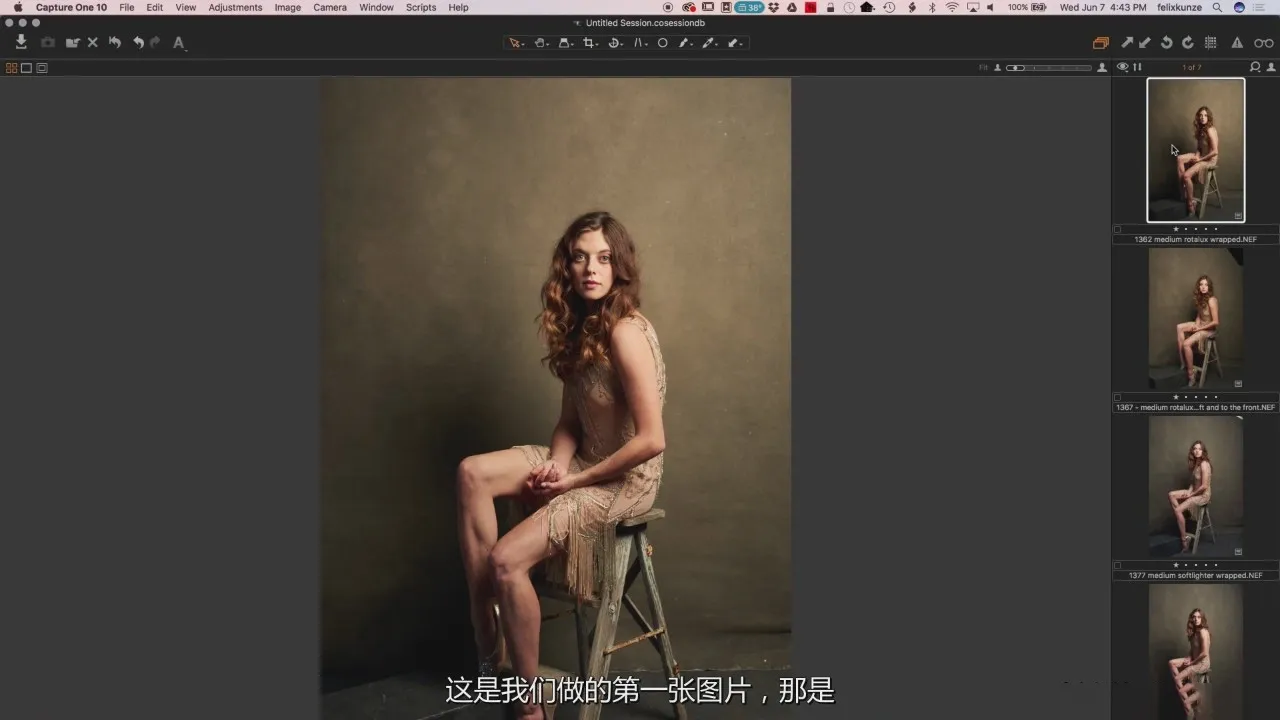The image size is (1280, 720).
Task: Select the Keystone correction tool
Action: [x=640, y=43]
